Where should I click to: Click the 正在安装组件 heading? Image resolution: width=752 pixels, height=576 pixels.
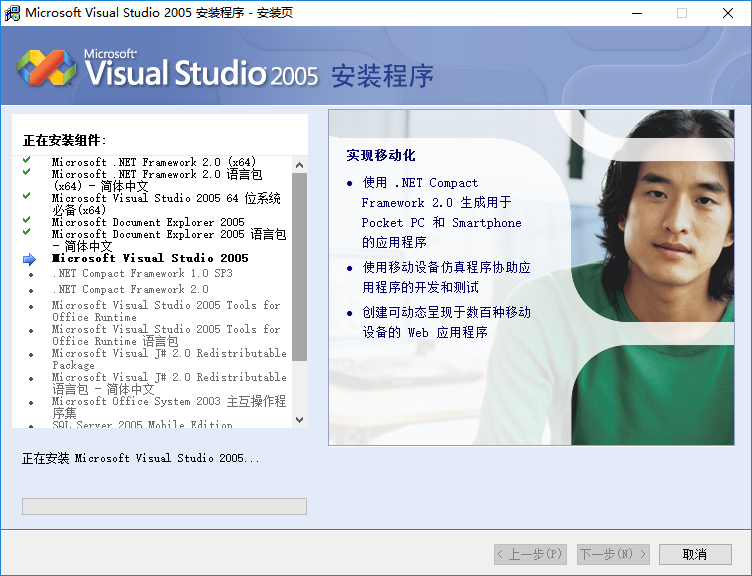tap(65, 141)
